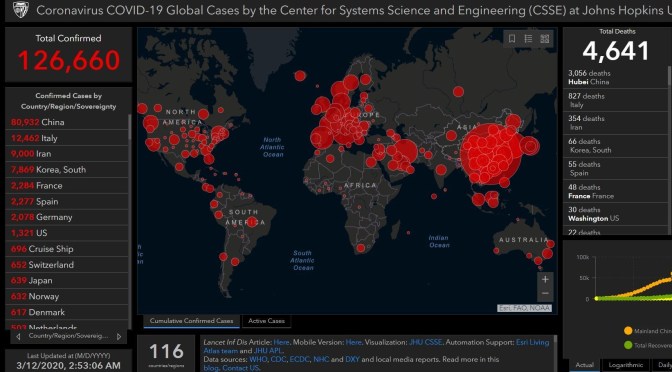
Task: Zoom out on the map with minus
Action: click(545, 294)
